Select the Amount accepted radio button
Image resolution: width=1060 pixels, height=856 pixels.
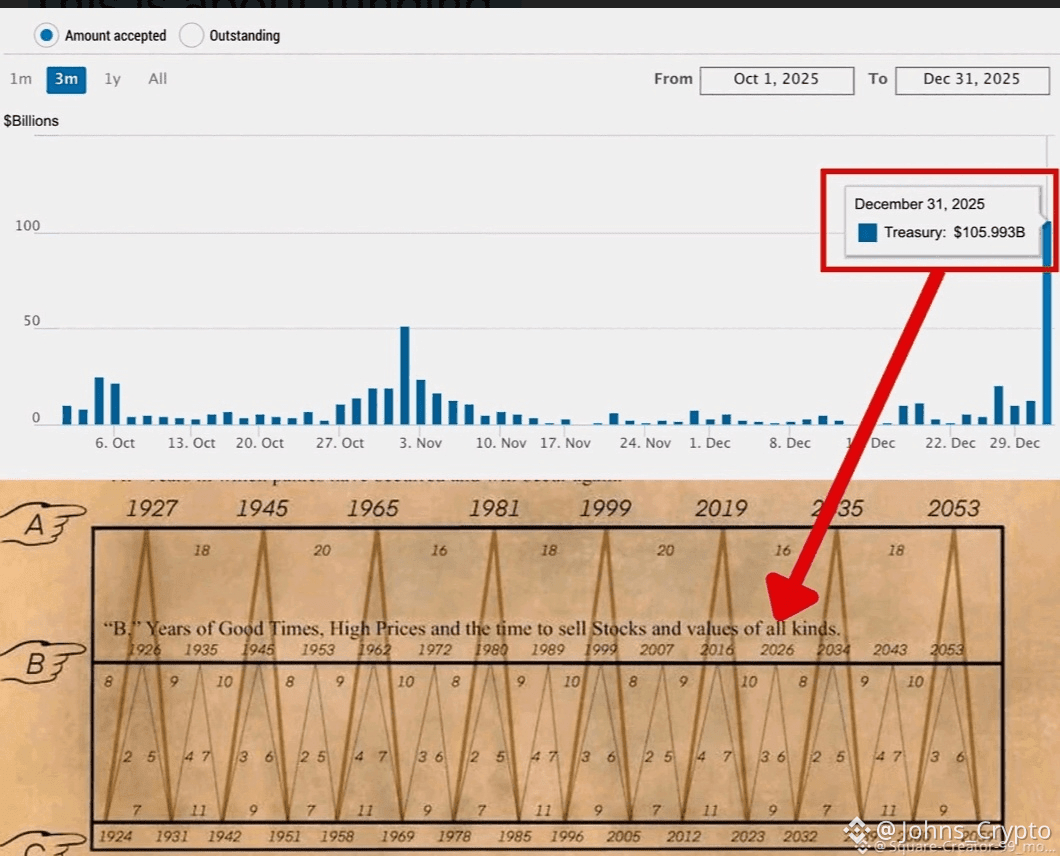coord(46,35)
